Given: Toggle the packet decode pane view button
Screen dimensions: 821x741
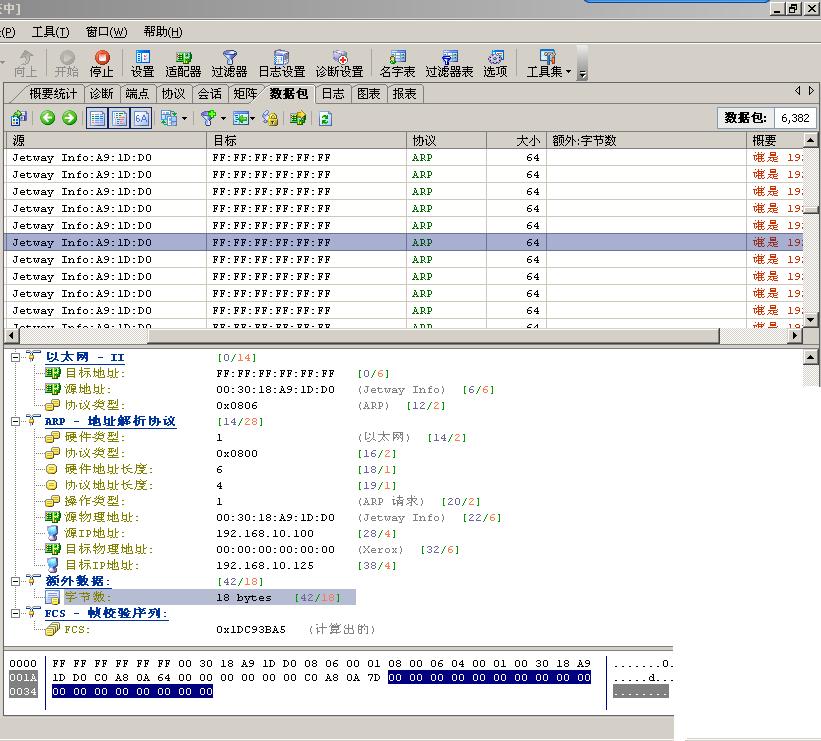Looking at the screenshot, I should tap(119, 118).
